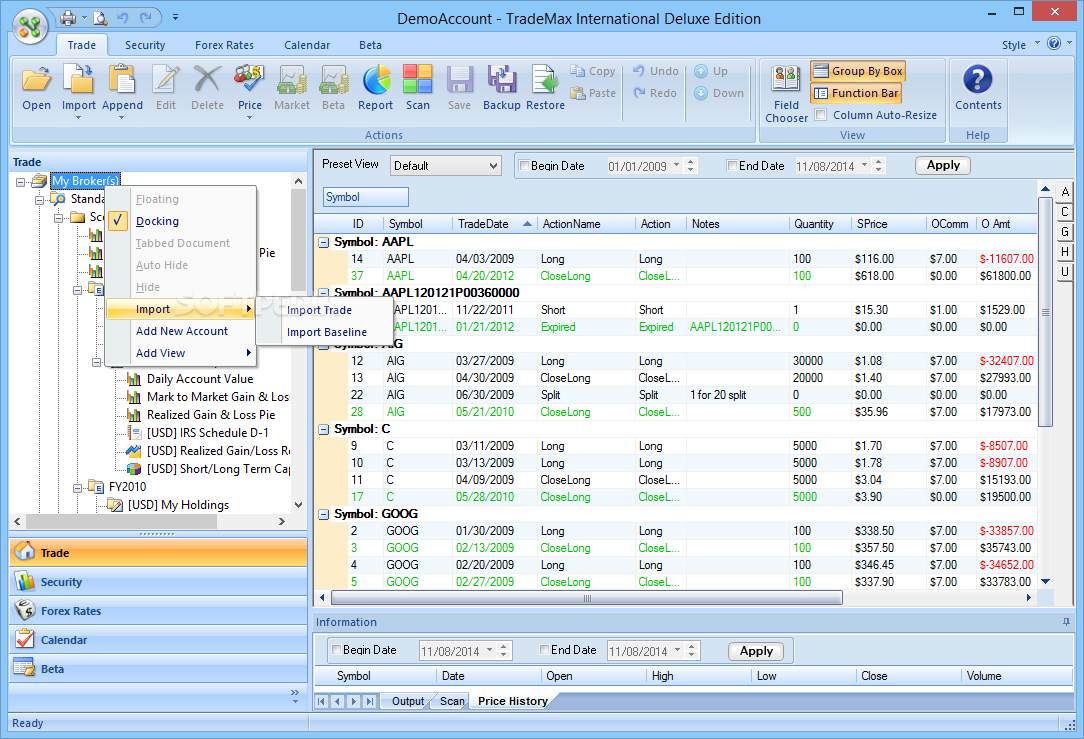Check End Date in Information panel
This screenshot has width=1084, height=739.
(544, 650)
